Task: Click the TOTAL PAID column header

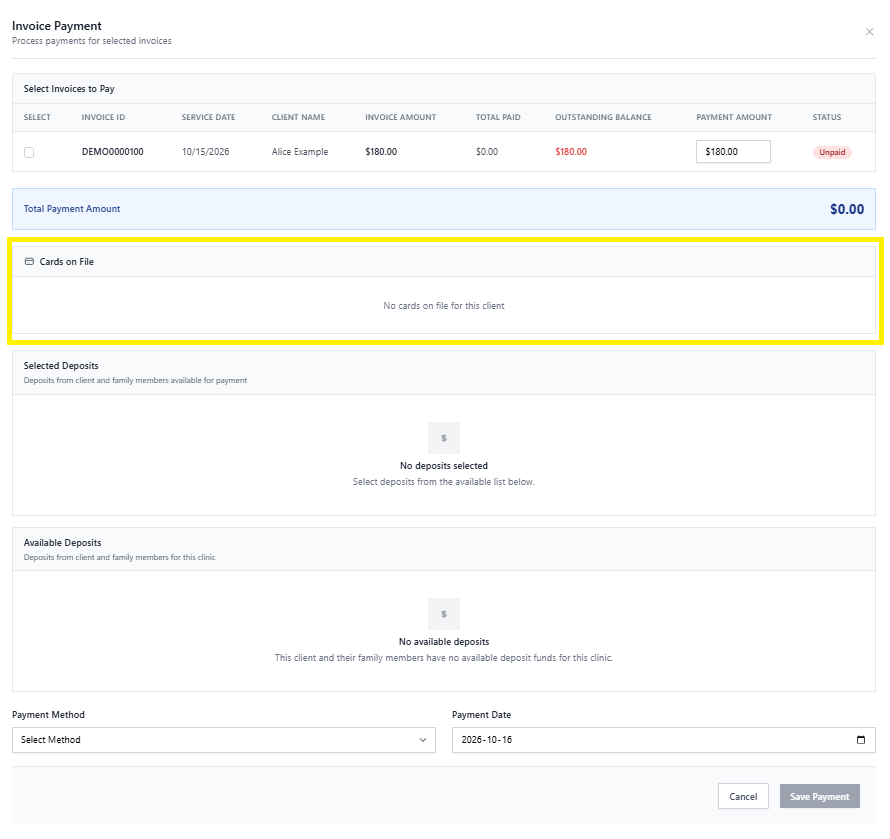Action: pyautogui.click(x=498, y=118)
